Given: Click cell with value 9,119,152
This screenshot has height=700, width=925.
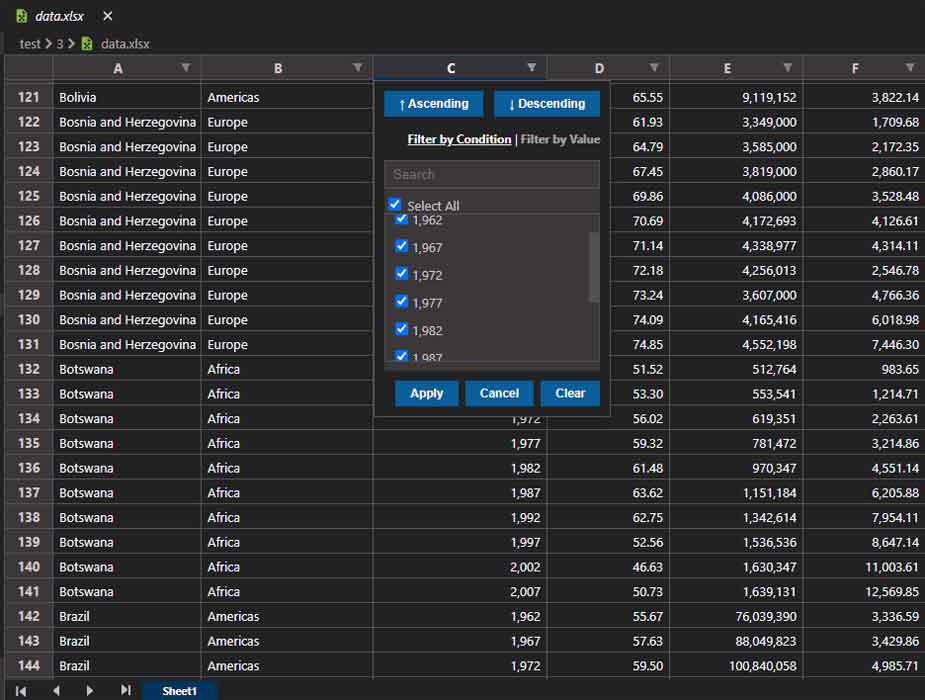Looking at the screenshot, I should 736,97.
